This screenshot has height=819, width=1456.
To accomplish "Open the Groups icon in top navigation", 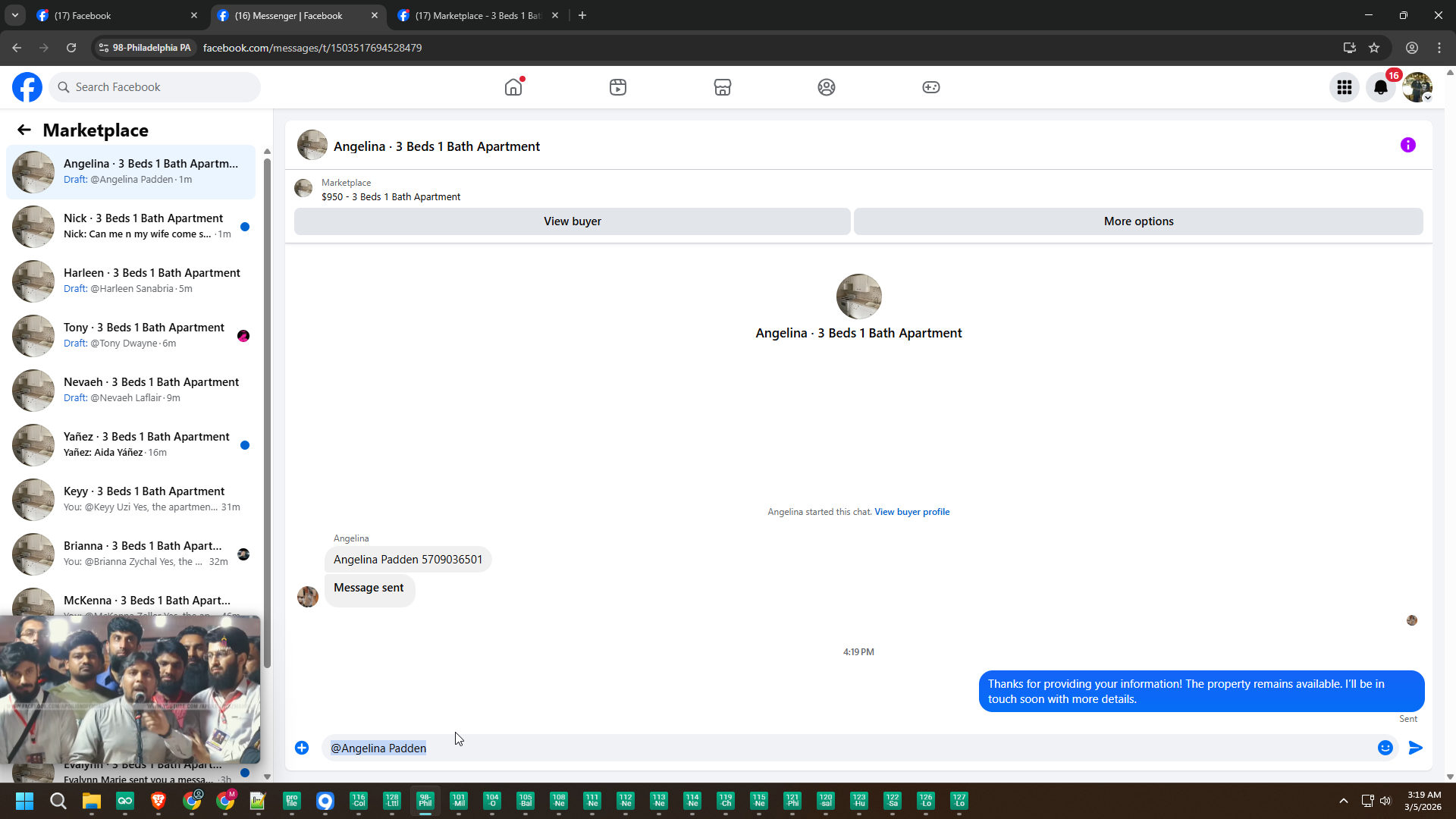I will coord(827,87).
